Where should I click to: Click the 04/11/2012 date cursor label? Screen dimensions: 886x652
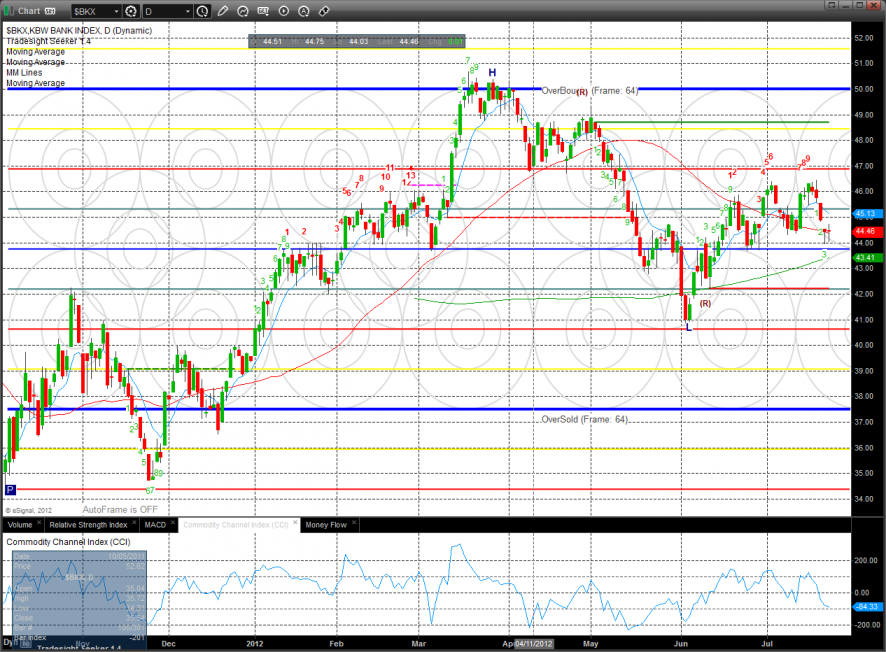tap(533, 644)
